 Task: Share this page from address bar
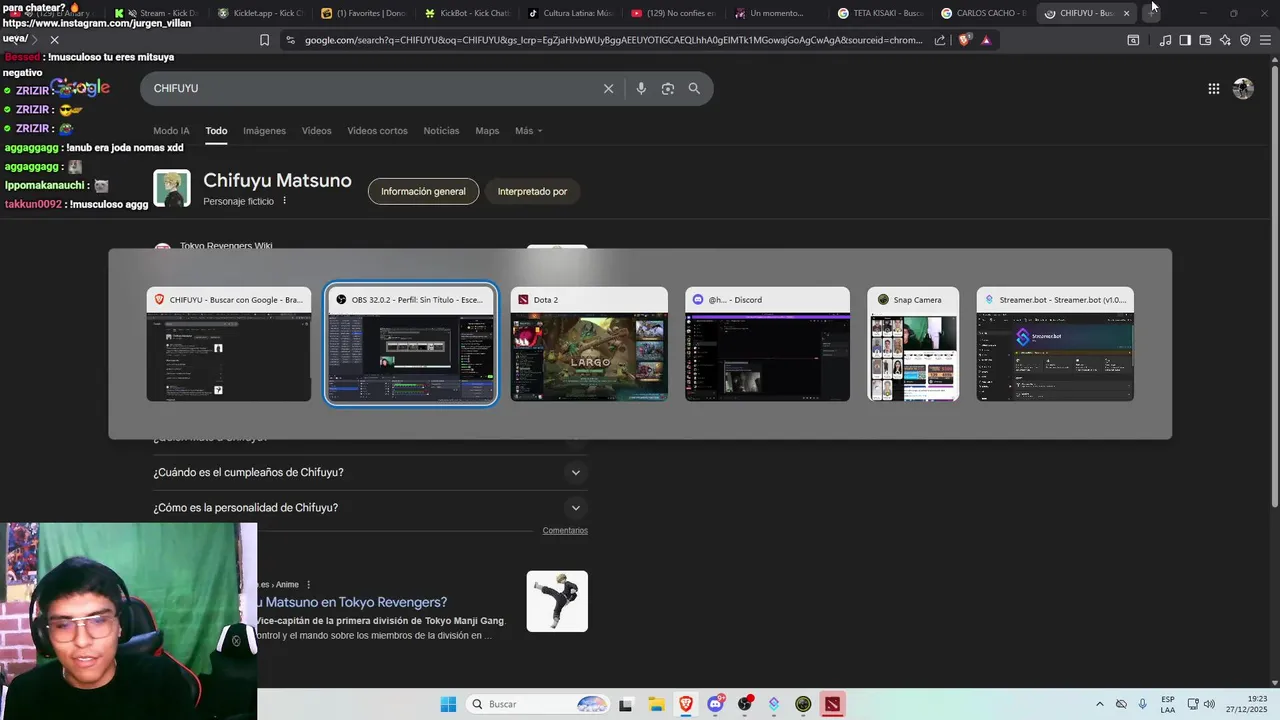(940, 40)
